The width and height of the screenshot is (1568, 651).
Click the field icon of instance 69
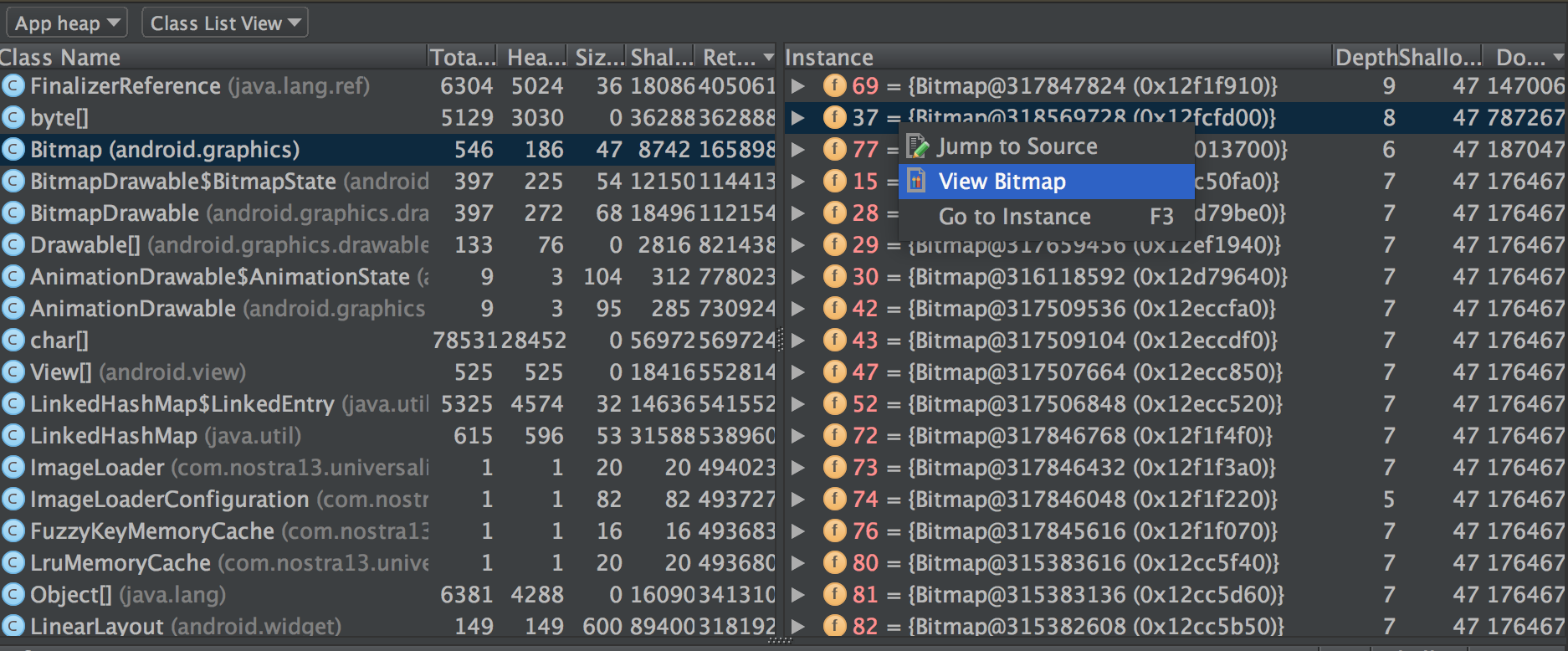tap(834, 85)
